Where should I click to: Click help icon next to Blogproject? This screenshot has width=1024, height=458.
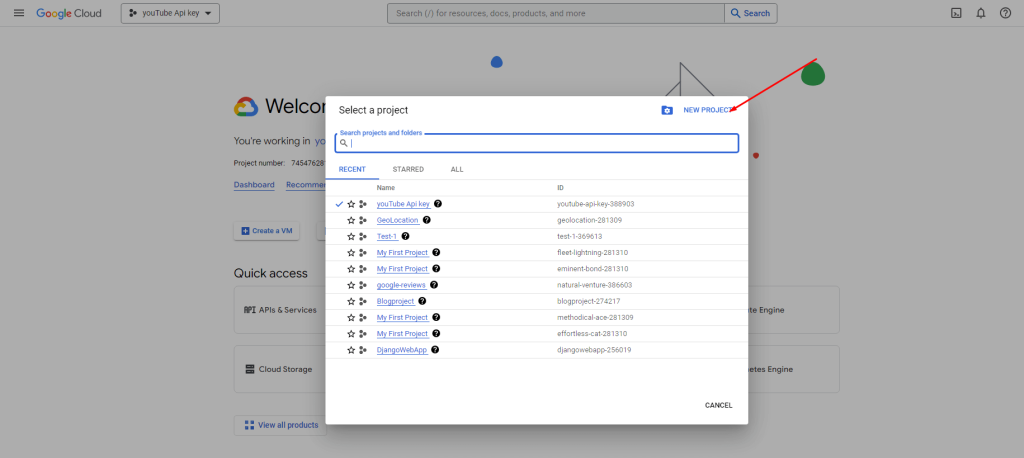tap(424, 301)
